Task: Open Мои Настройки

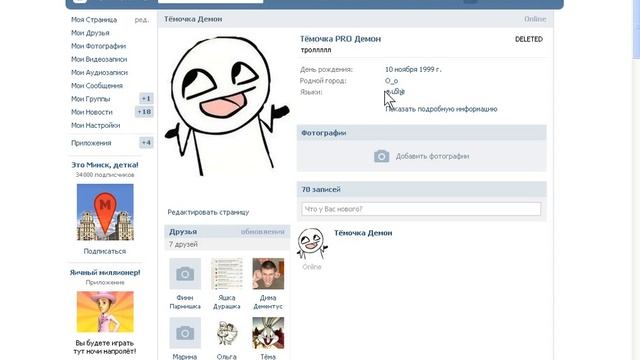Action: click(x=96, y=125)
